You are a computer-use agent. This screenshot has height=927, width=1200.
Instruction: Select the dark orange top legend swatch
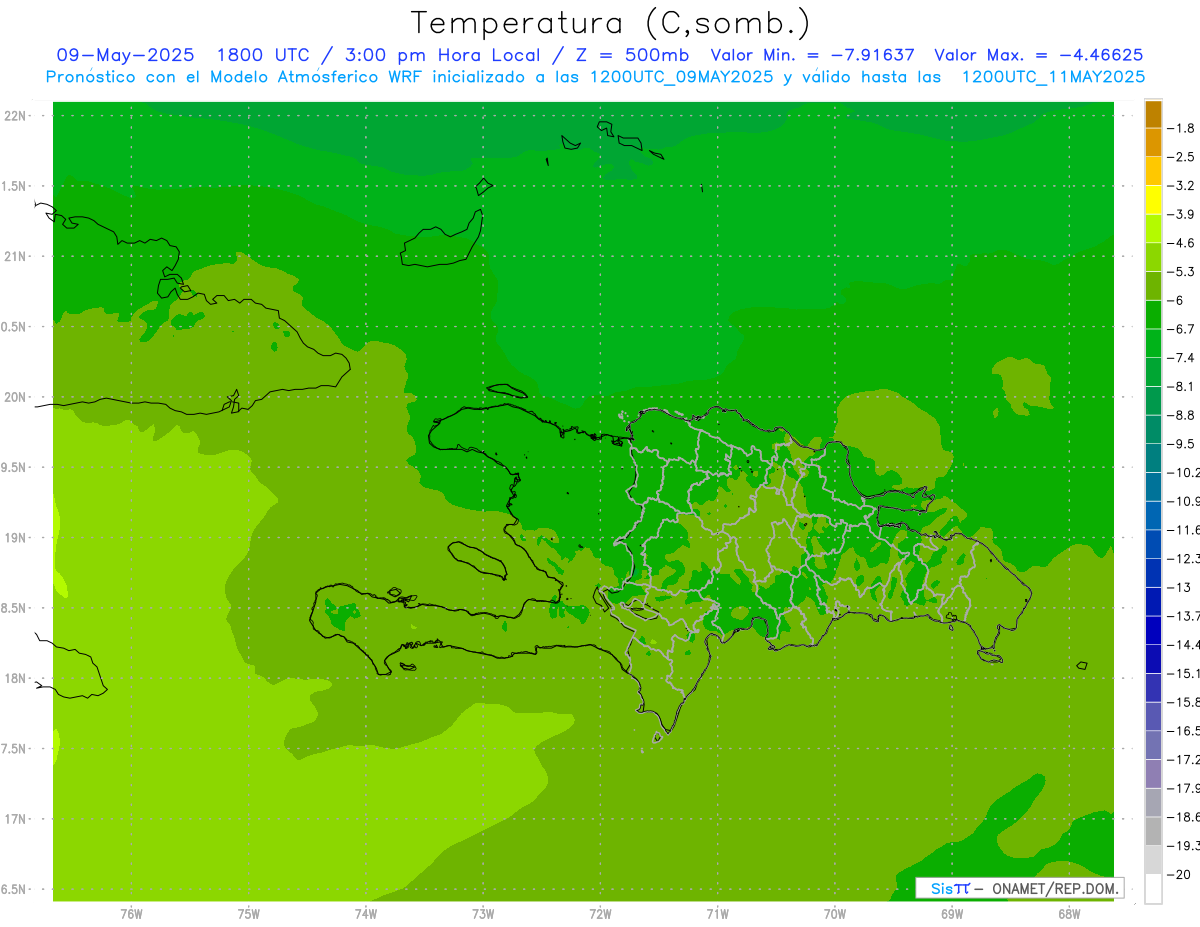[x=1153, y=114]
